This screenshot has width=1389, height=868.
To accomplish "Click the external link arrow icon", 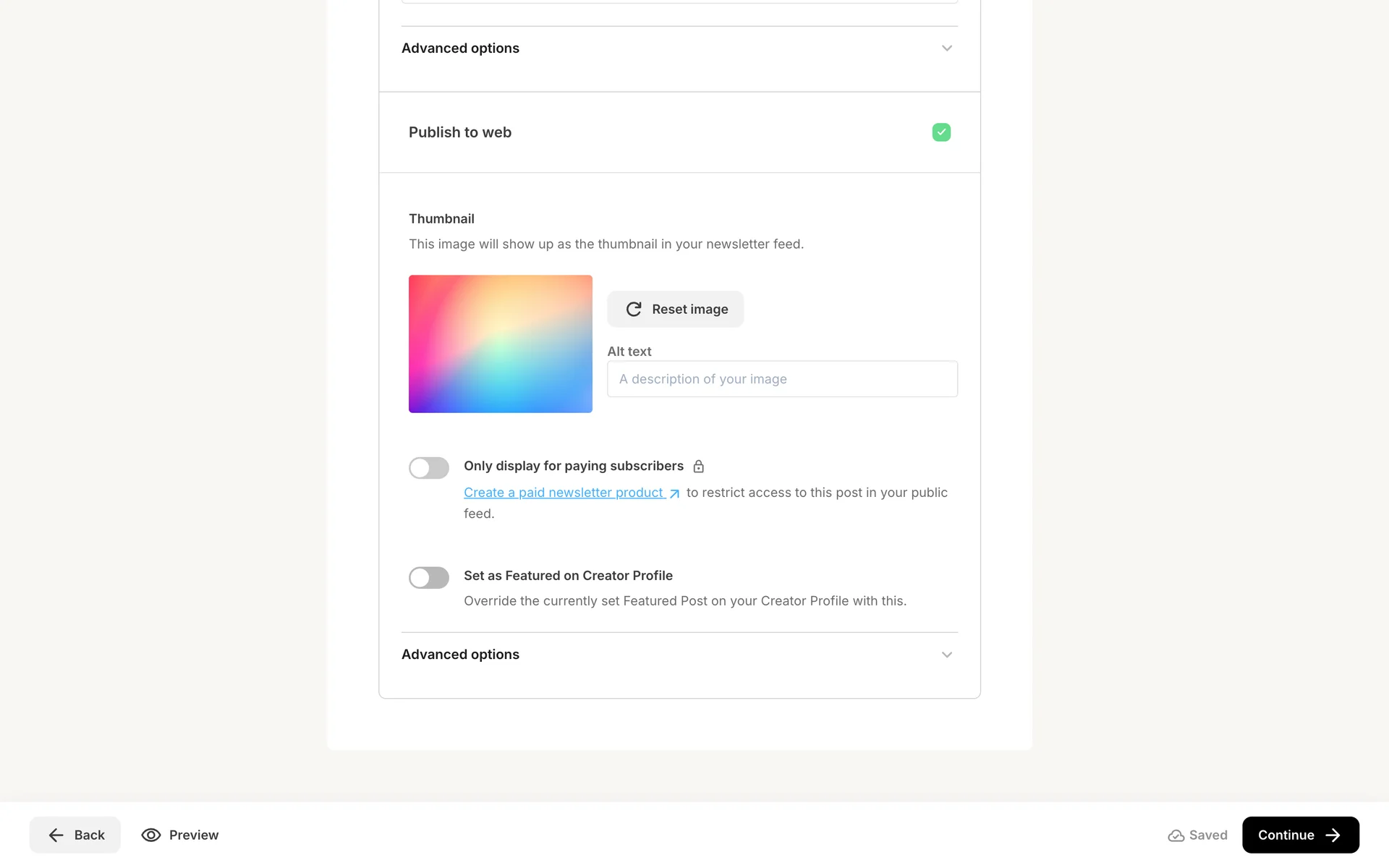I will 674,493.
